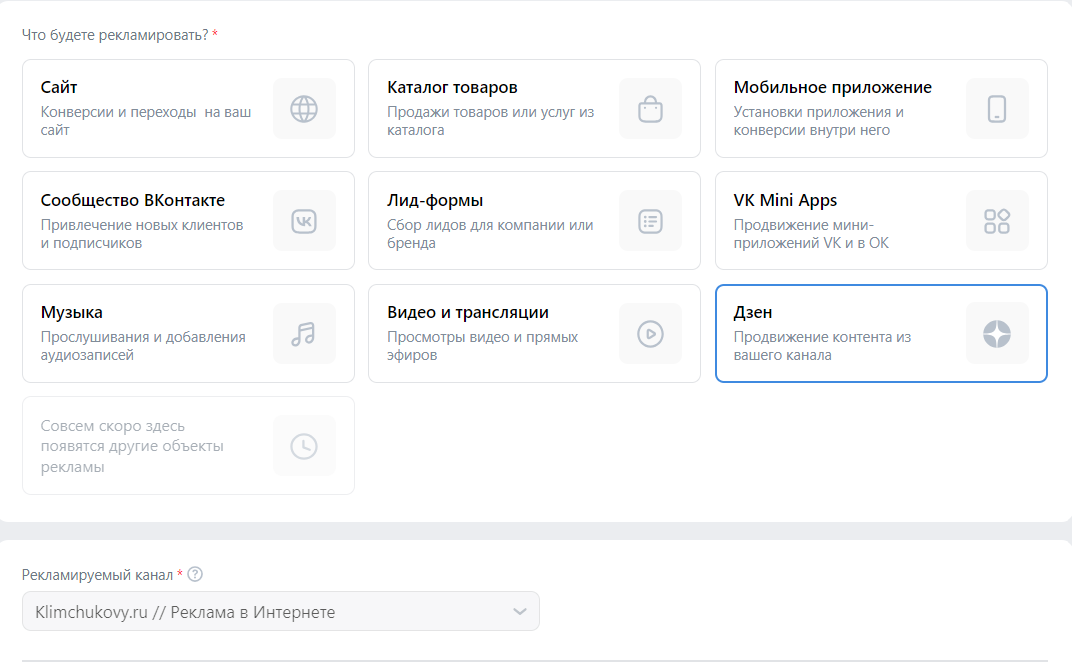Click the 'Что будете рекламировать?' label
The width and height of the screenshot is (1072, 662).
[115, 35]
